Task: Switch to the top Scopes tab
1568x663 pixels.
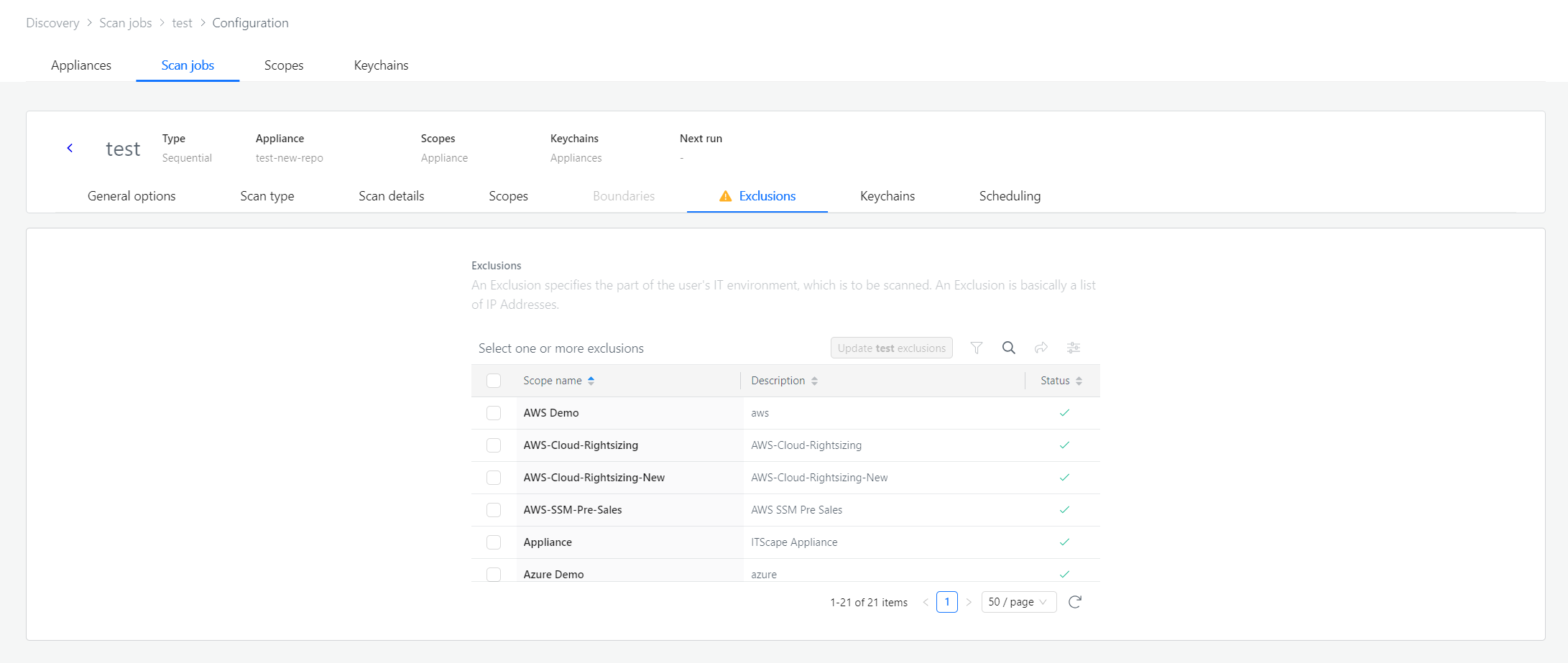Action: 284,65
